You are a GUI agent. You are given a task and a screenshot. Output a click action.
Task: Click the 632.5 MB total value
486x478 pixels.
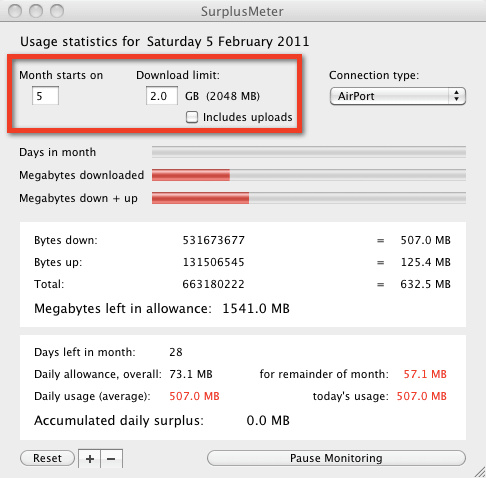tap(425, 284)
